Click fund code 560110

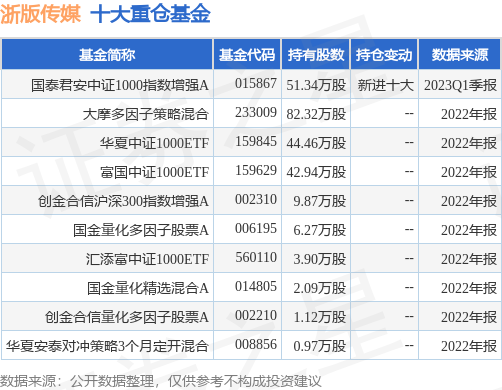click(x=256, y=257)
